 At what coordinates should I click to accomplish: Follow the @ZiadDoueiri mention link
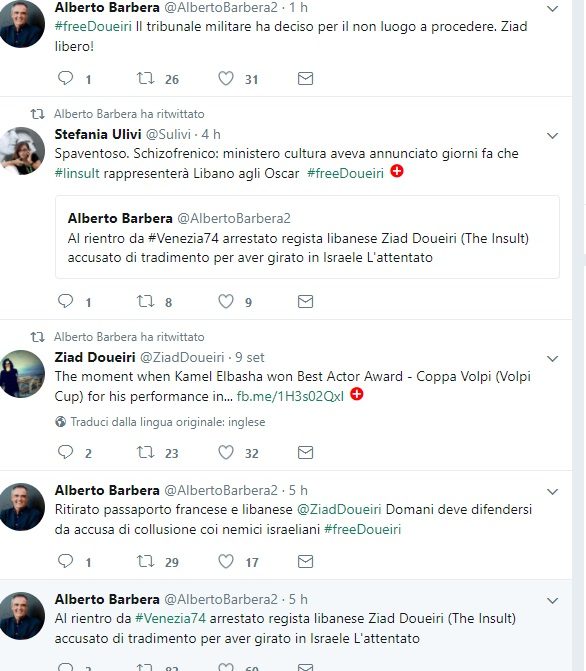pyautogui.click(x=339, y=509)
